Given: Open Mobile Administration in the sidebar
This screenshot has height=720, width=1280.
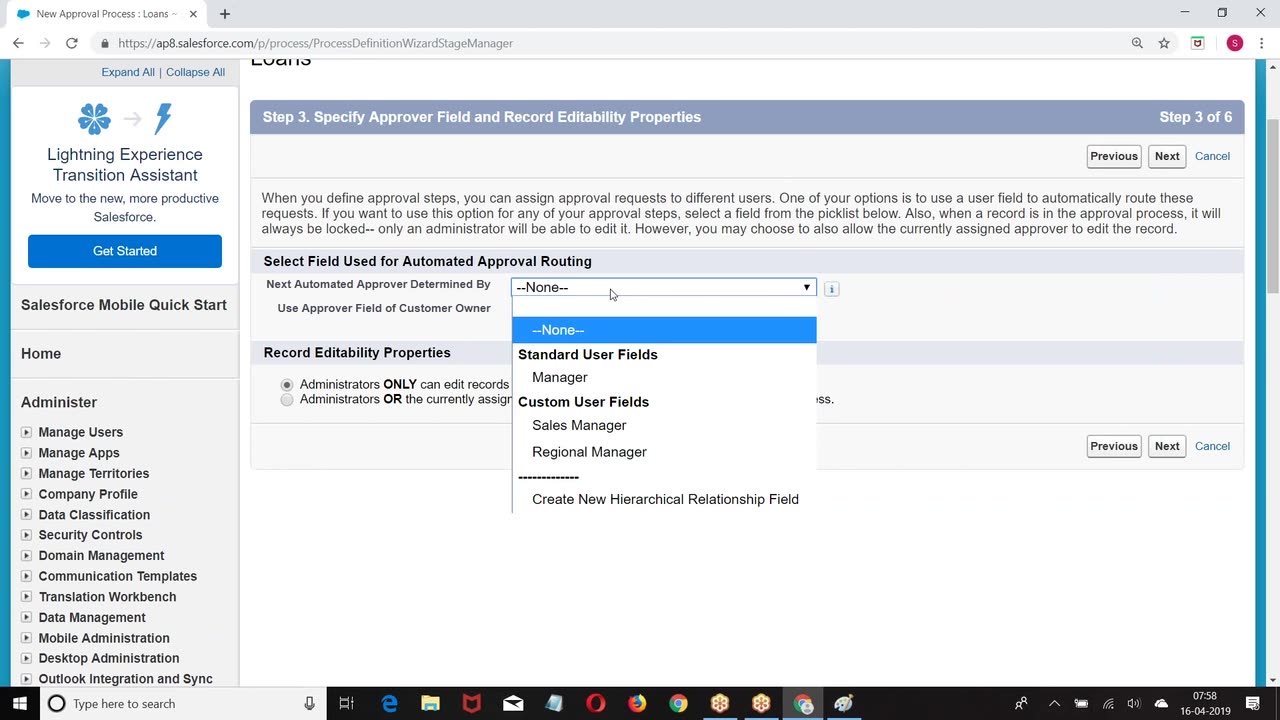Looking at the screenshot, I should point(104,638).
